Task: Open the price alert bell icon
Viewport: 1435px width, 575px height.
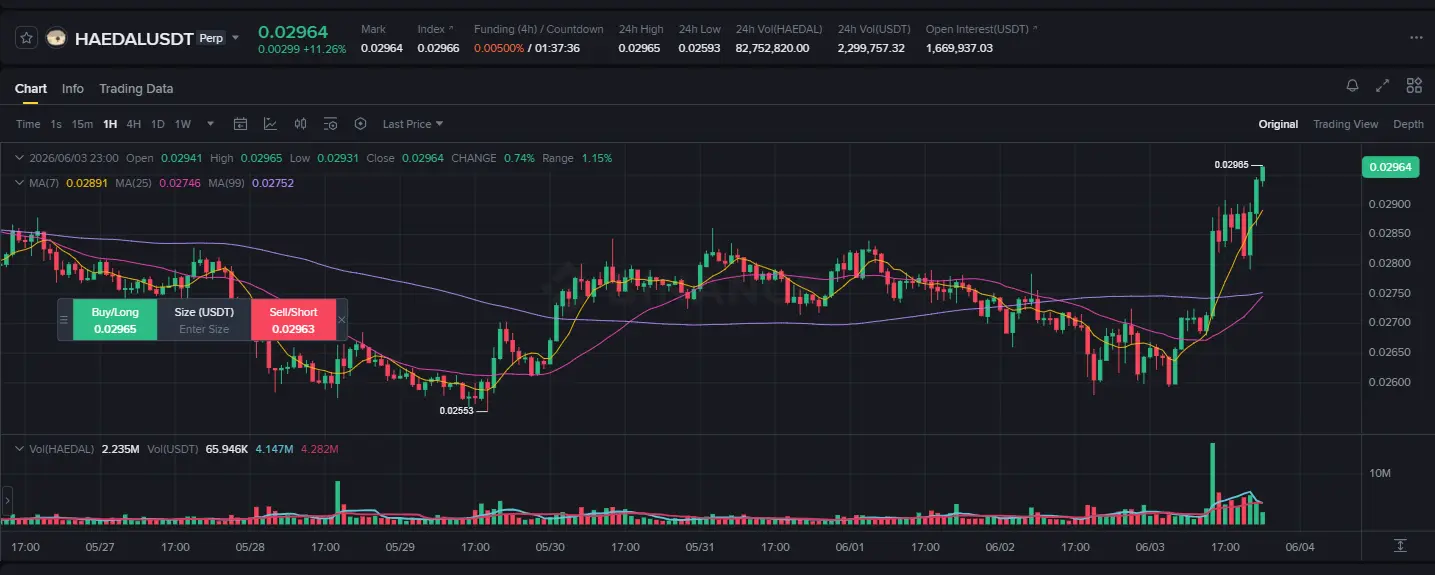Action: point(1353,86)
